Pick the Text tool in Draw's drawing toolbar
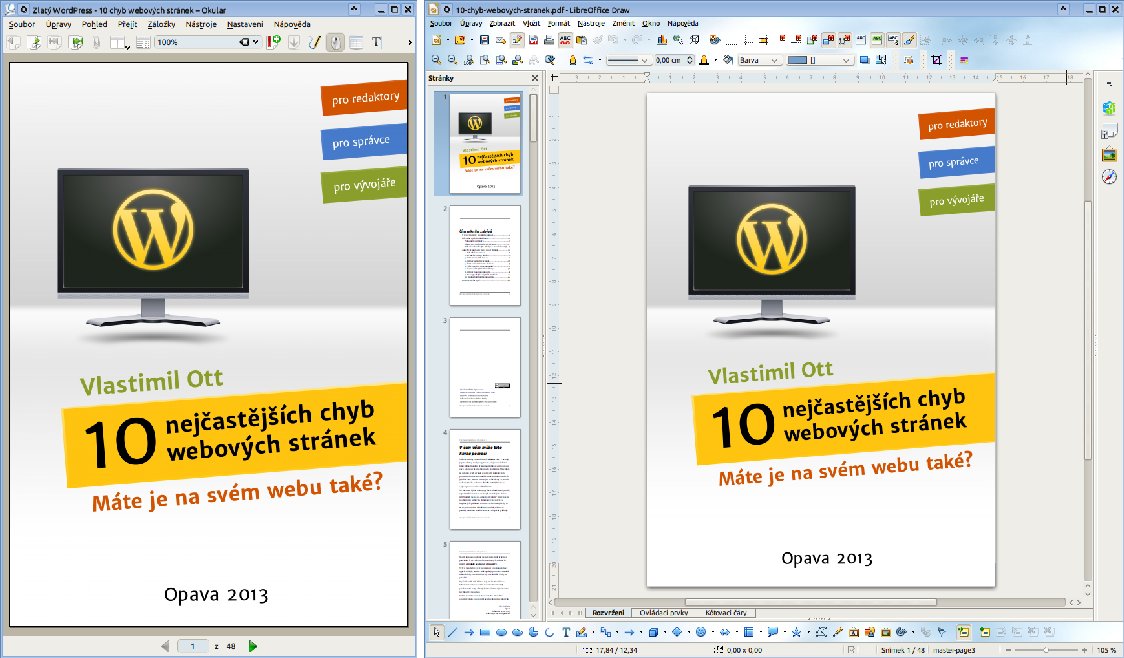 click(x=566, y=632)
